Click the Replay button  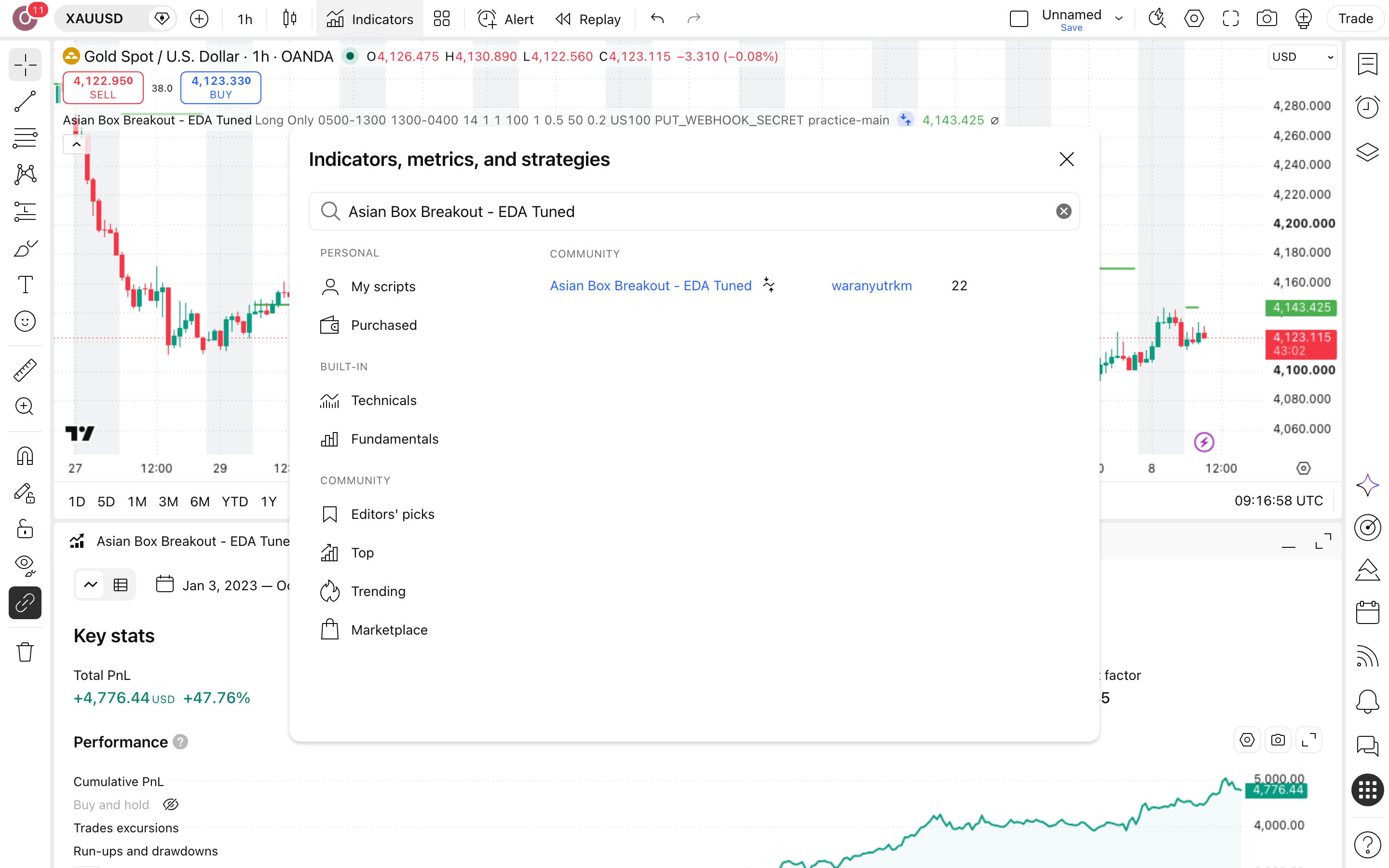click(588, 19)
